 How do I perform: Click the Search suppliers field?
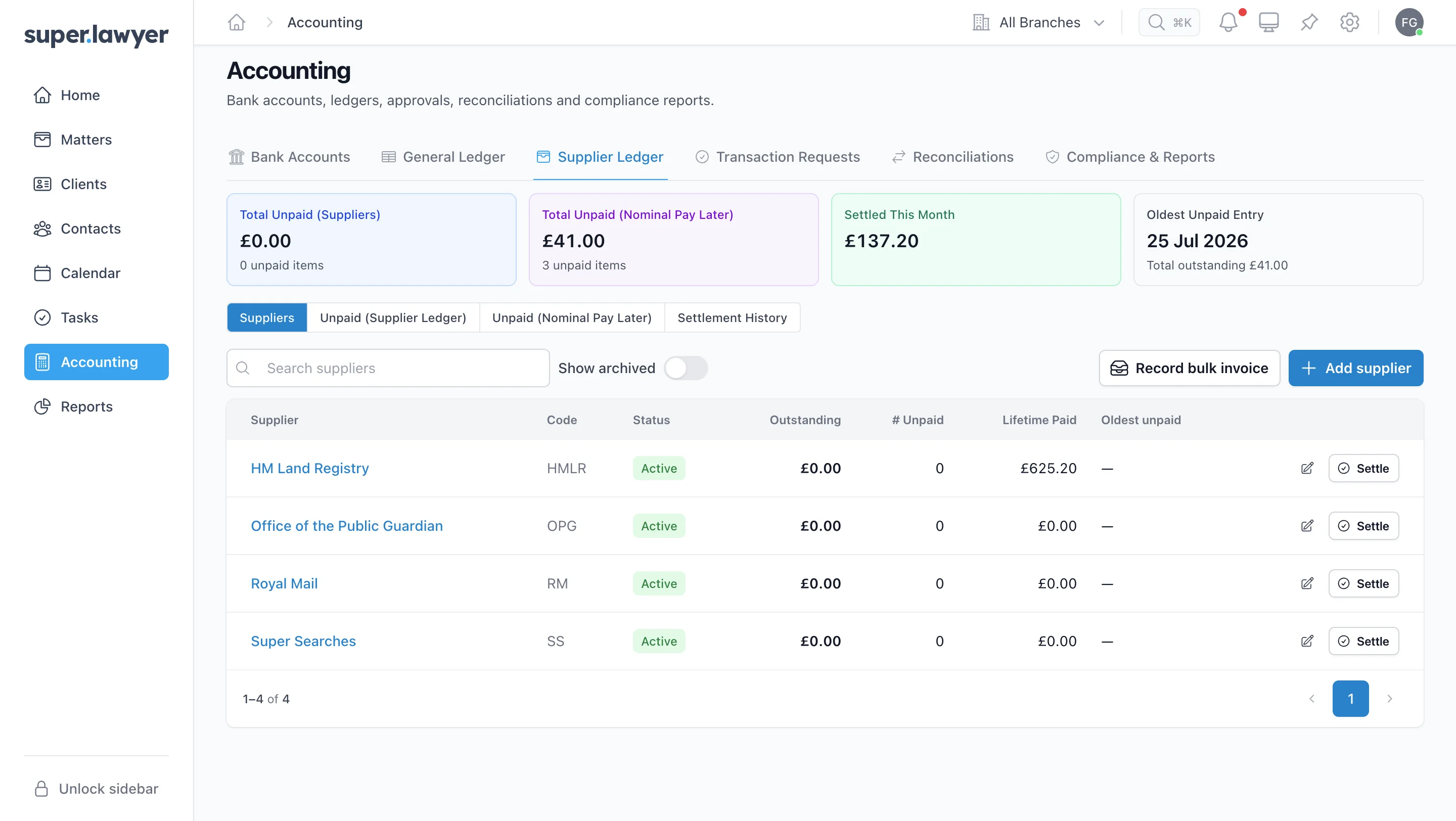point(388,369)
